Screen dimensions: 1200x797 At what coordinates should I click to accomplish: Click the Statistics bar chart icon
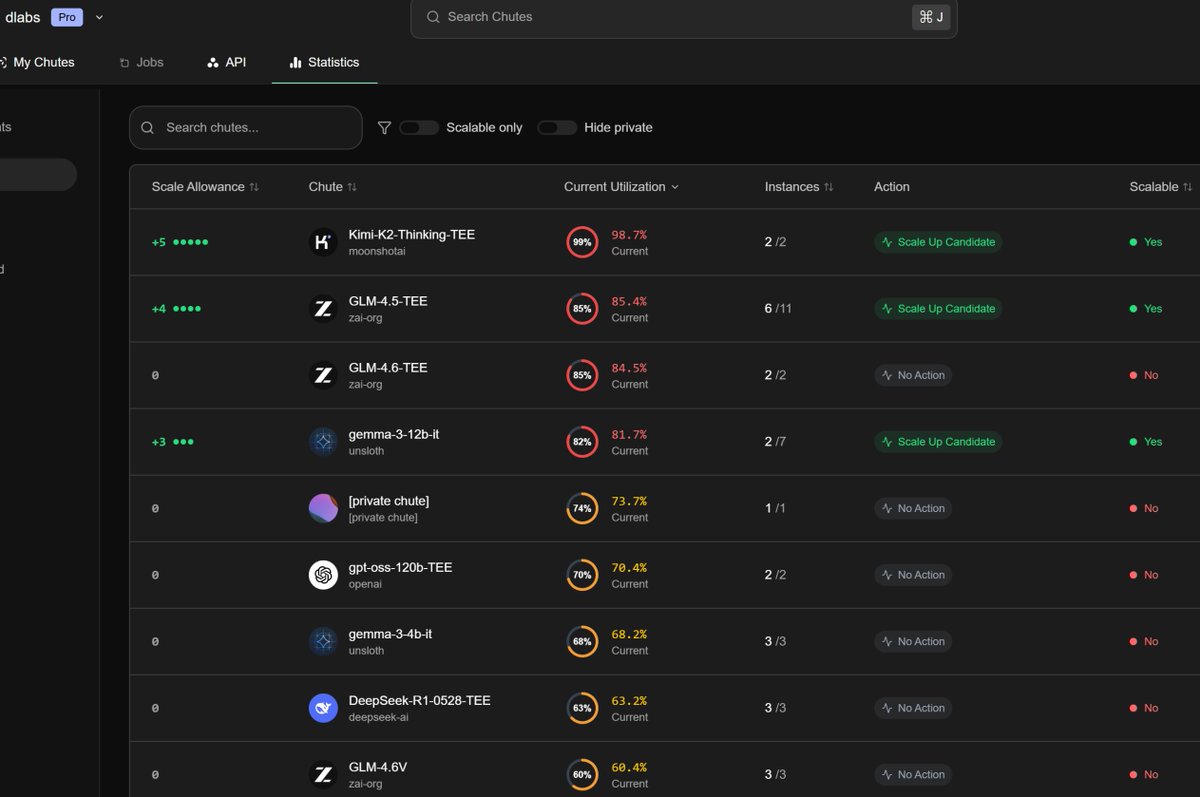[295, 62]
